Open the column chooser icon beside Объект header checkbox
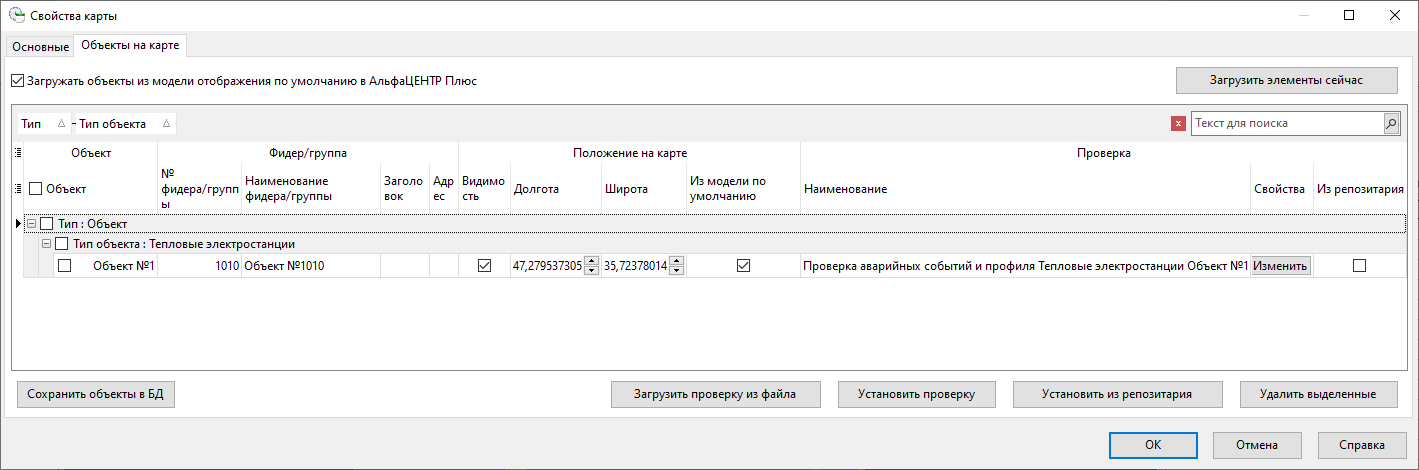Viewport: 1419px width, 470px height. click(18, 188)
